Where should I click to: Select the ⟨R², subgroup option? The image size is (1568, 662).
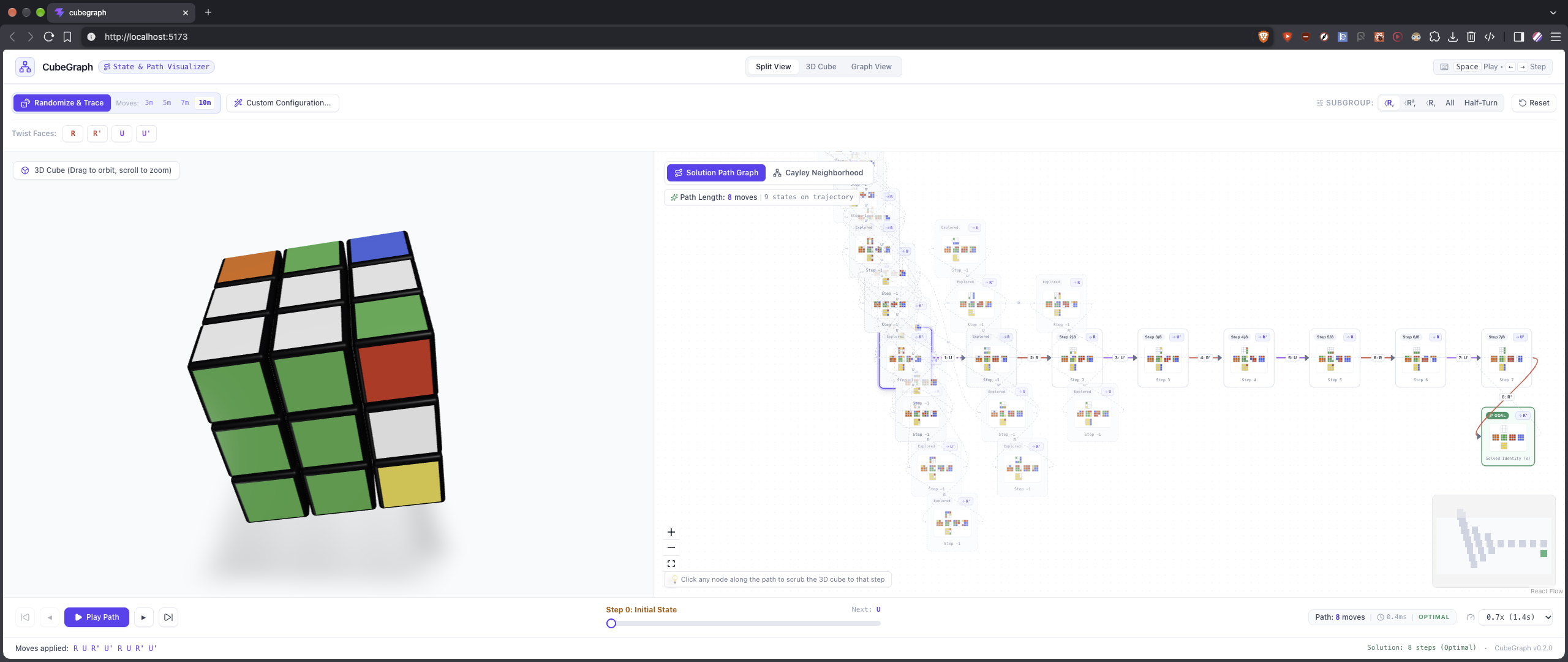(1410, 103)
